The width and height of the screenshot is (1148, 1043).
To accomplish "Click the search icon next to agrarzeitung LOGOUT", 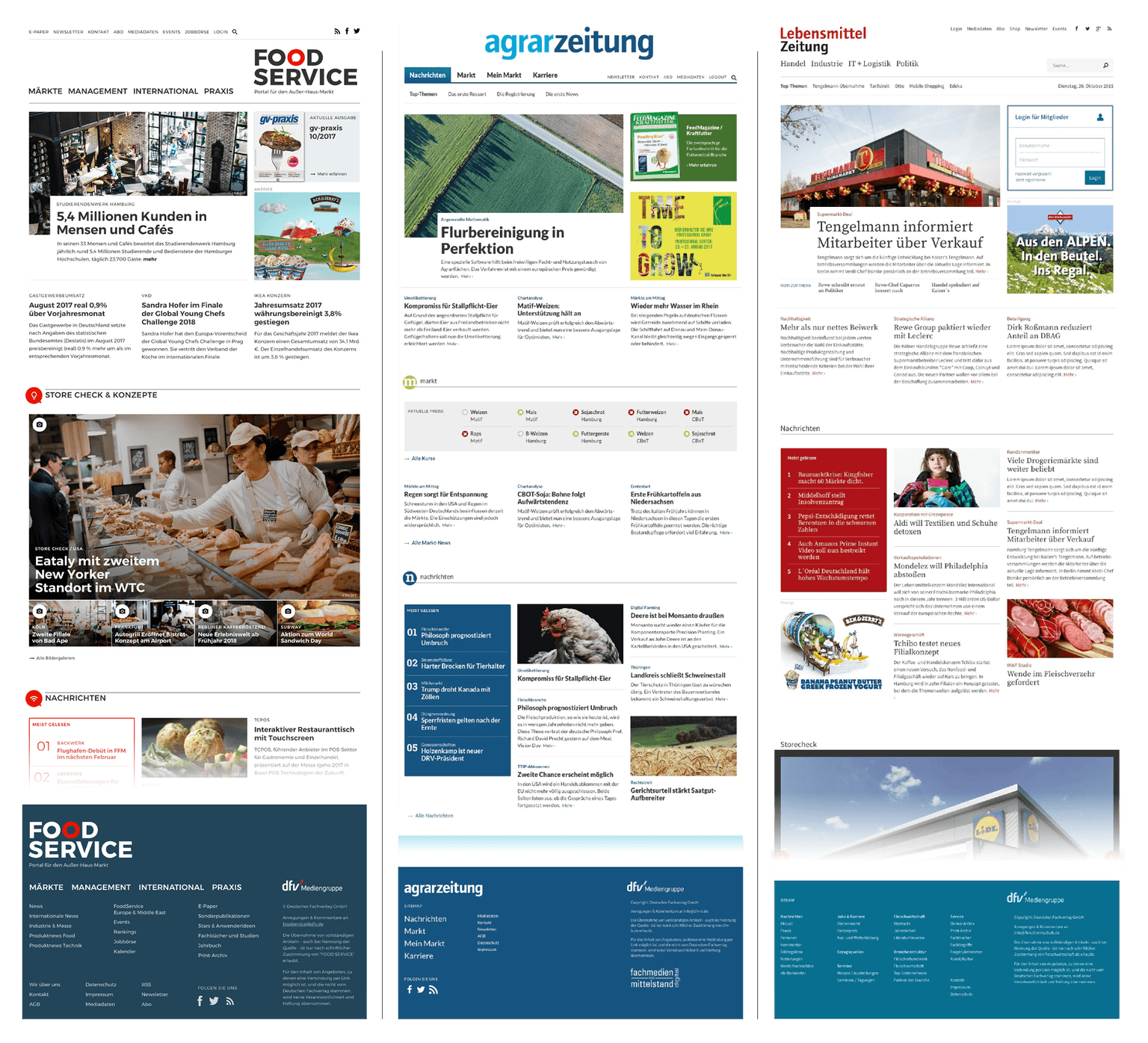I will point(734,78).
